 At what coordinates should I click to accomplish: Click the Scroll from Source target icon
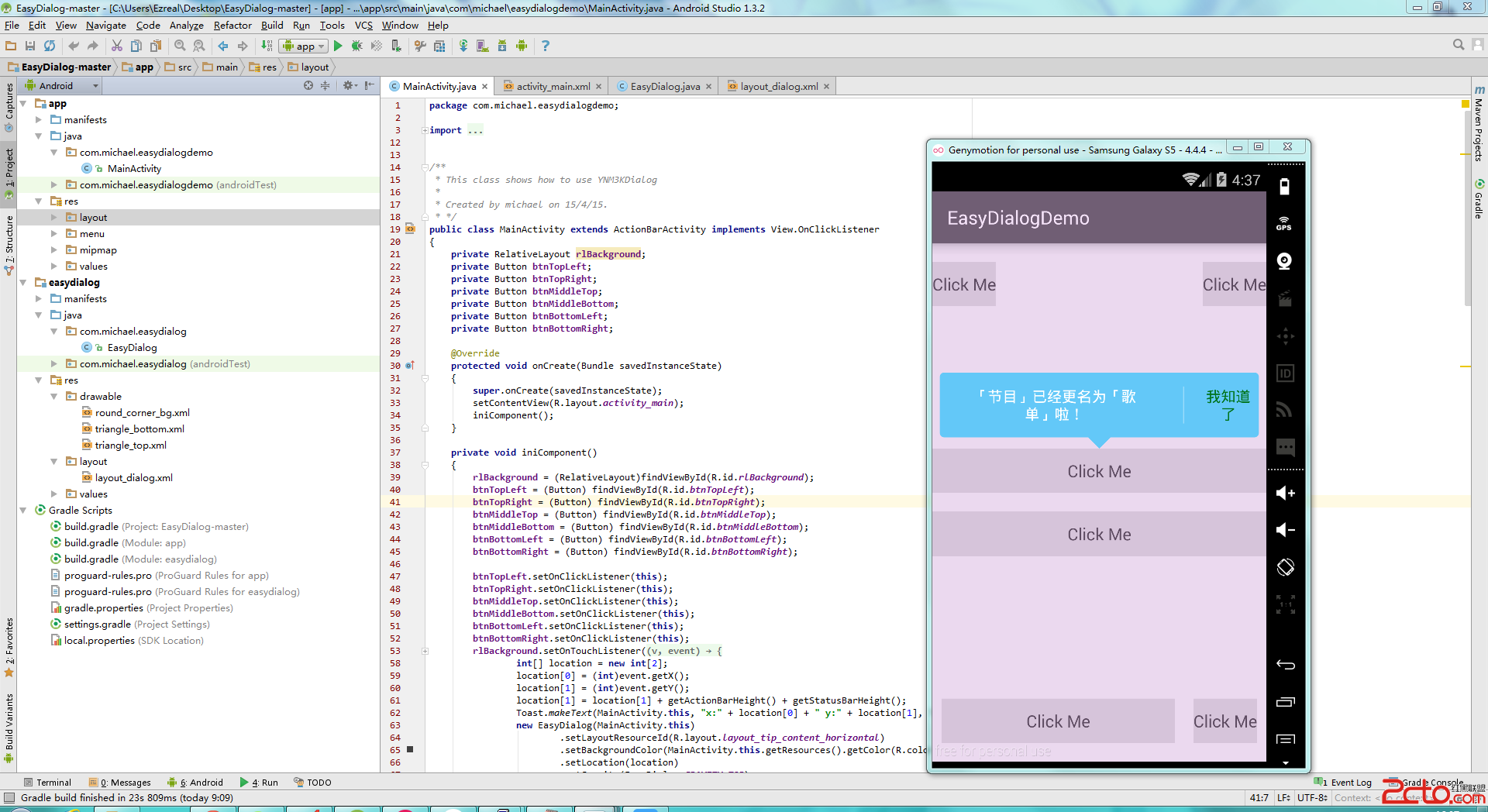click(x=308, y=85)
